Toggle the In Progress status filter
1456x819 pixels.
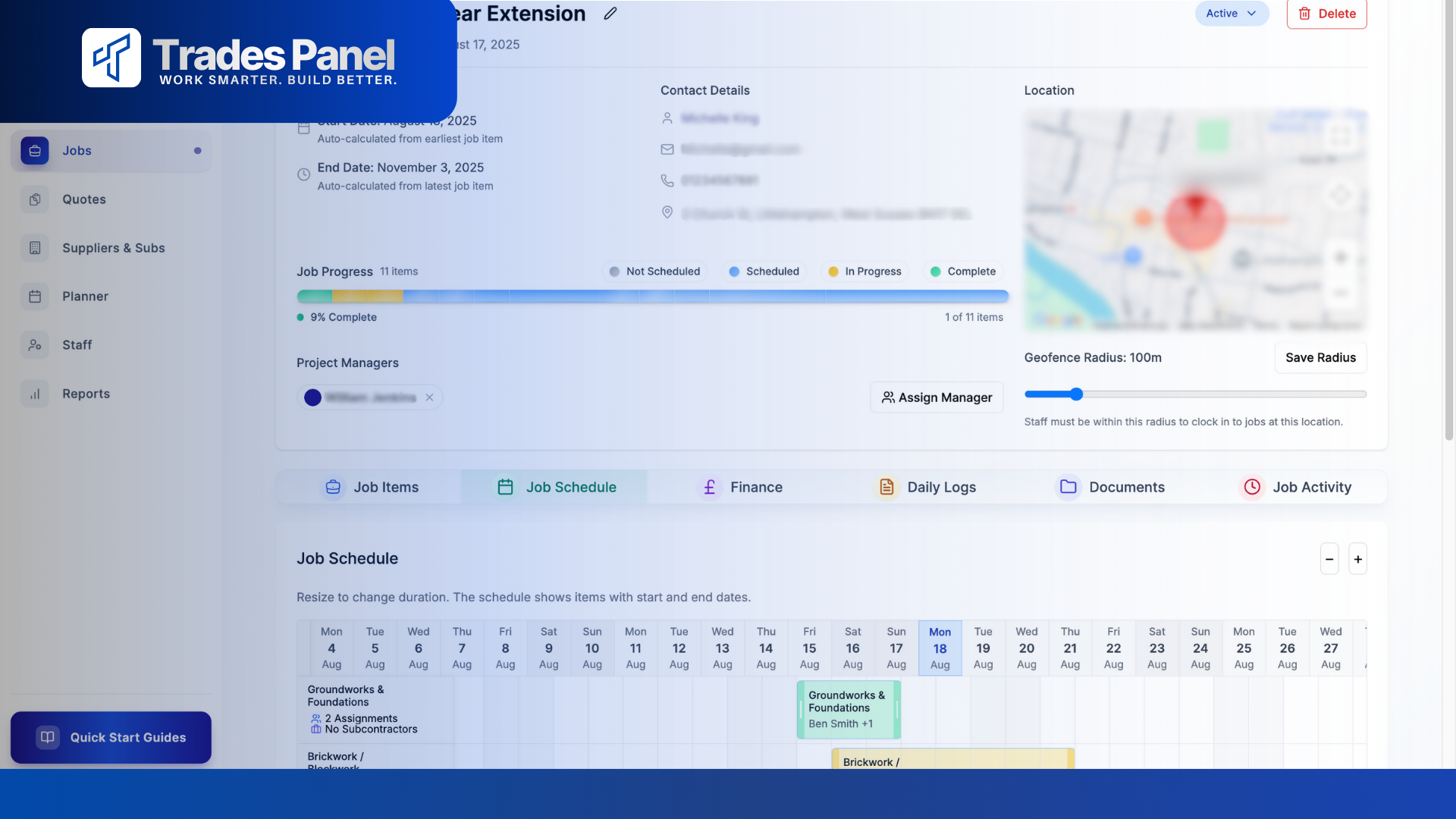click(864, 271)
